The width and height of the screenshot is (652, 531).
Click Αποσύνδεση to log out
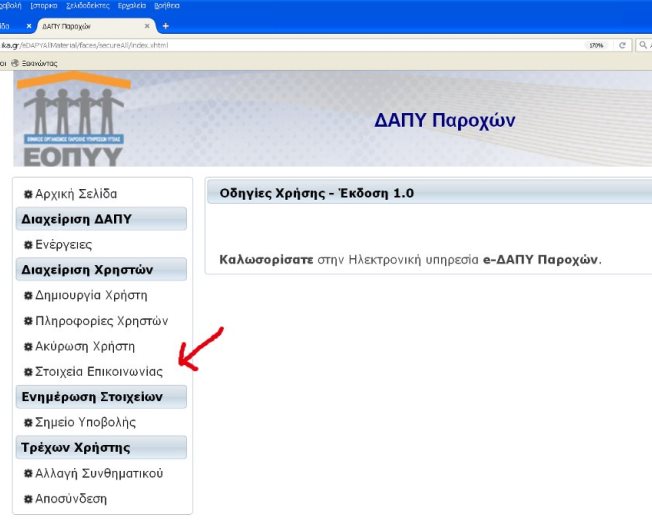pos(71,499)
